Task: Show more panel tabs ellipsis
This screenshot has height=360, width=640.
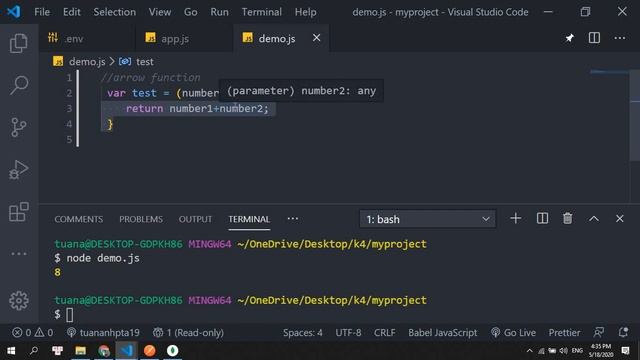Action: tap(293, 219)
